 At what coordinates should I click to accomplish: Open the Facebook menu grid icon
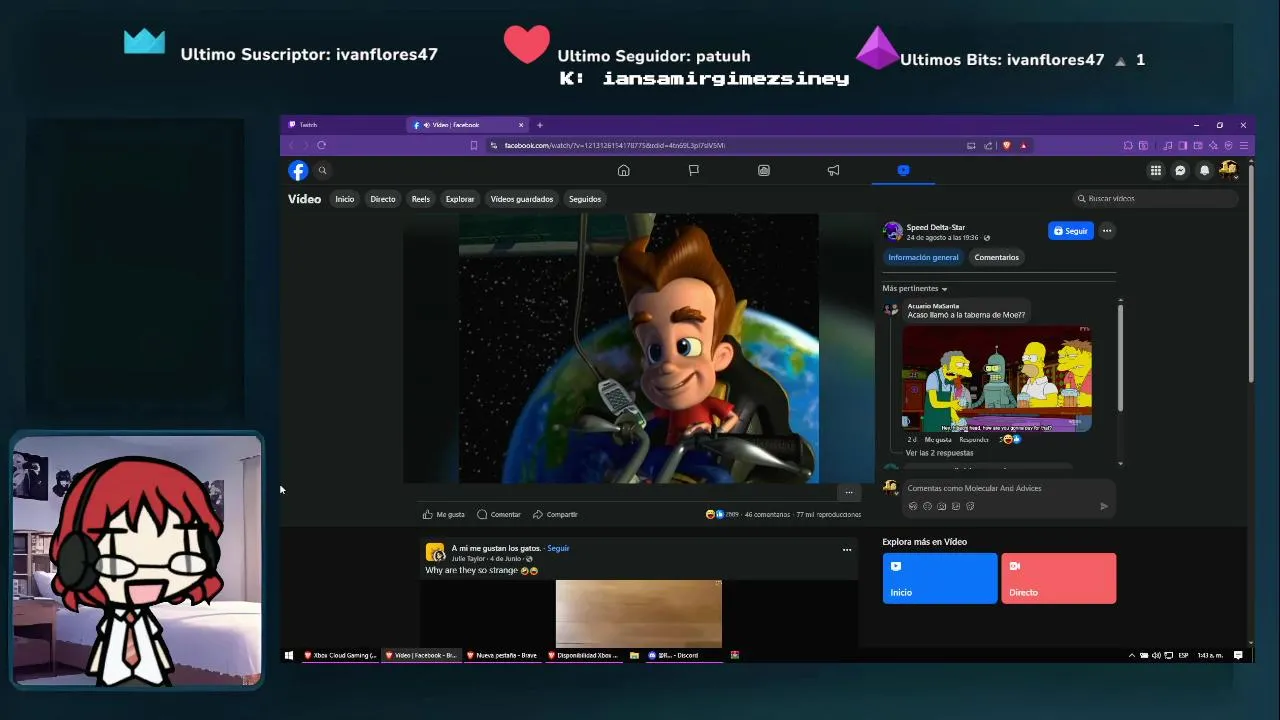coord(1156,170)
